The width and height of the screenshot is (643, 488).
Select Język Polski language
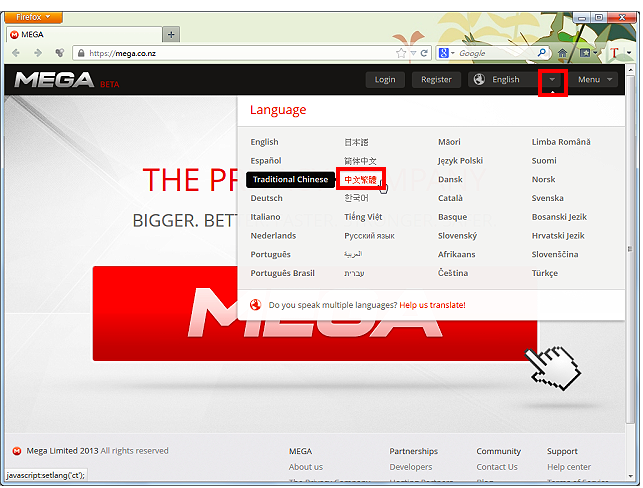460,161
